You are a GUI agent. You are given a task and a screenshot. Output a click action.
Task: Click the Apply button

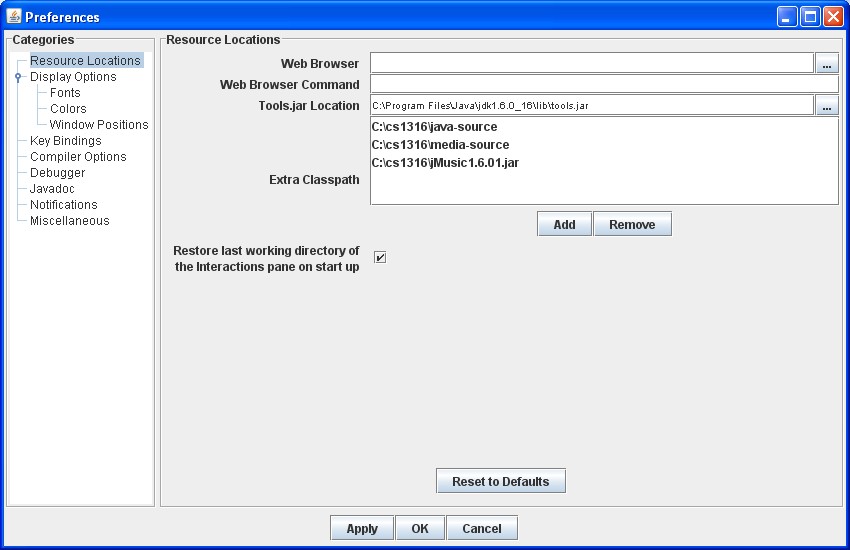coord(362,529)
